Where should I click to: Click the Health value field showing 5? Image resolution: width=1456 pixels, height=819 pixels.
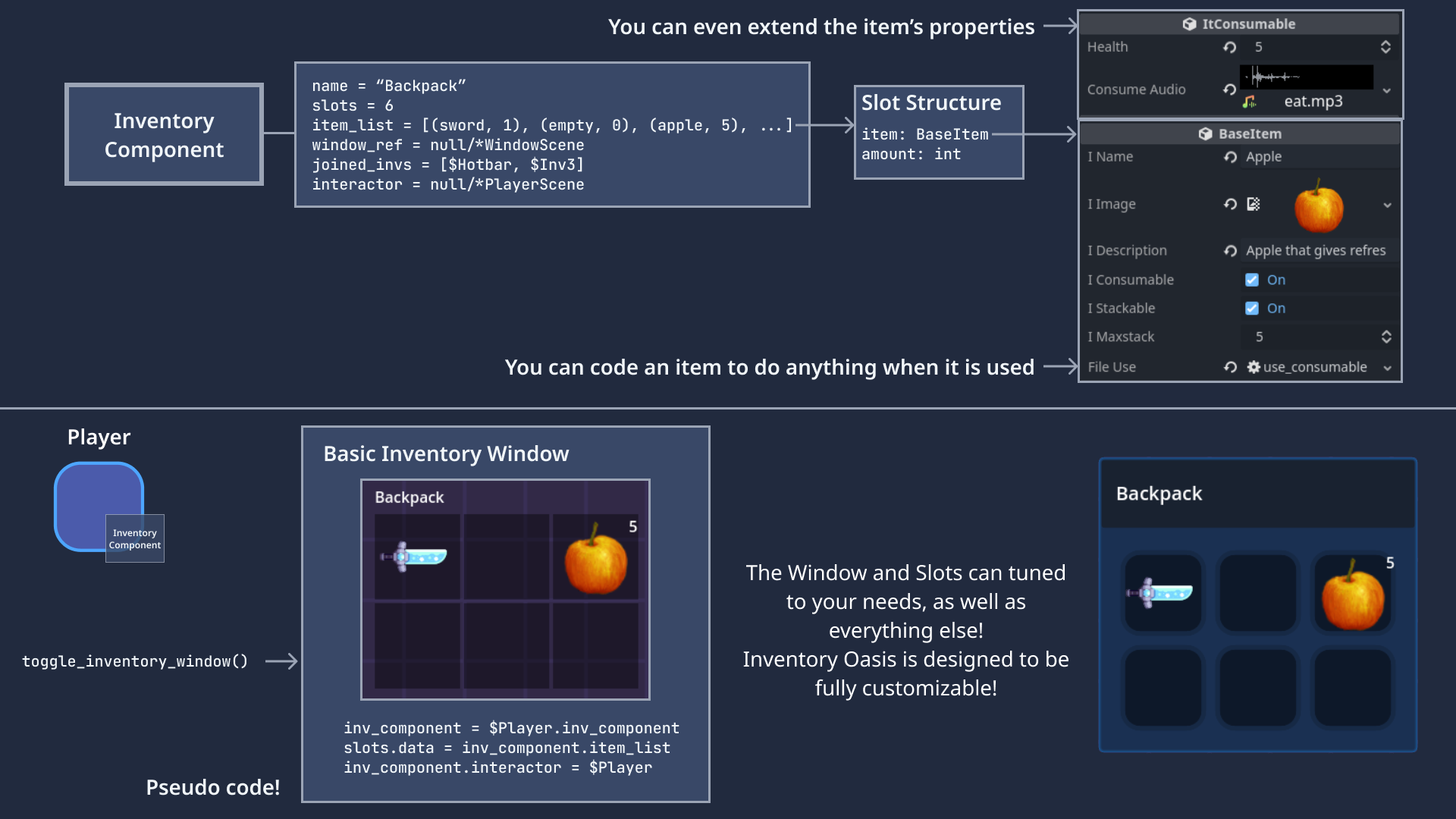pyautogui.click(x=1319, y=47)
